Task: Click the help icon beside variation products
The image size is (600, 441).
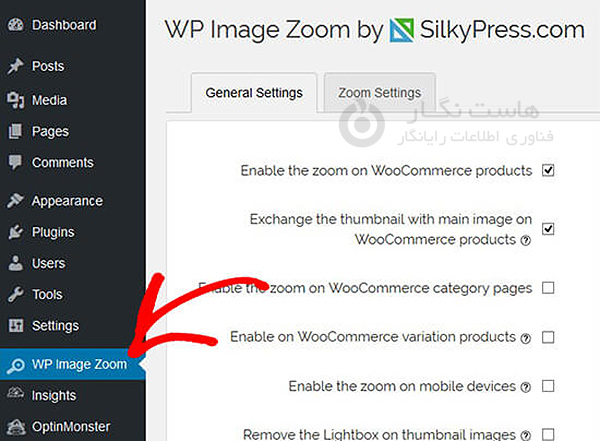Action: pos(525,338)
